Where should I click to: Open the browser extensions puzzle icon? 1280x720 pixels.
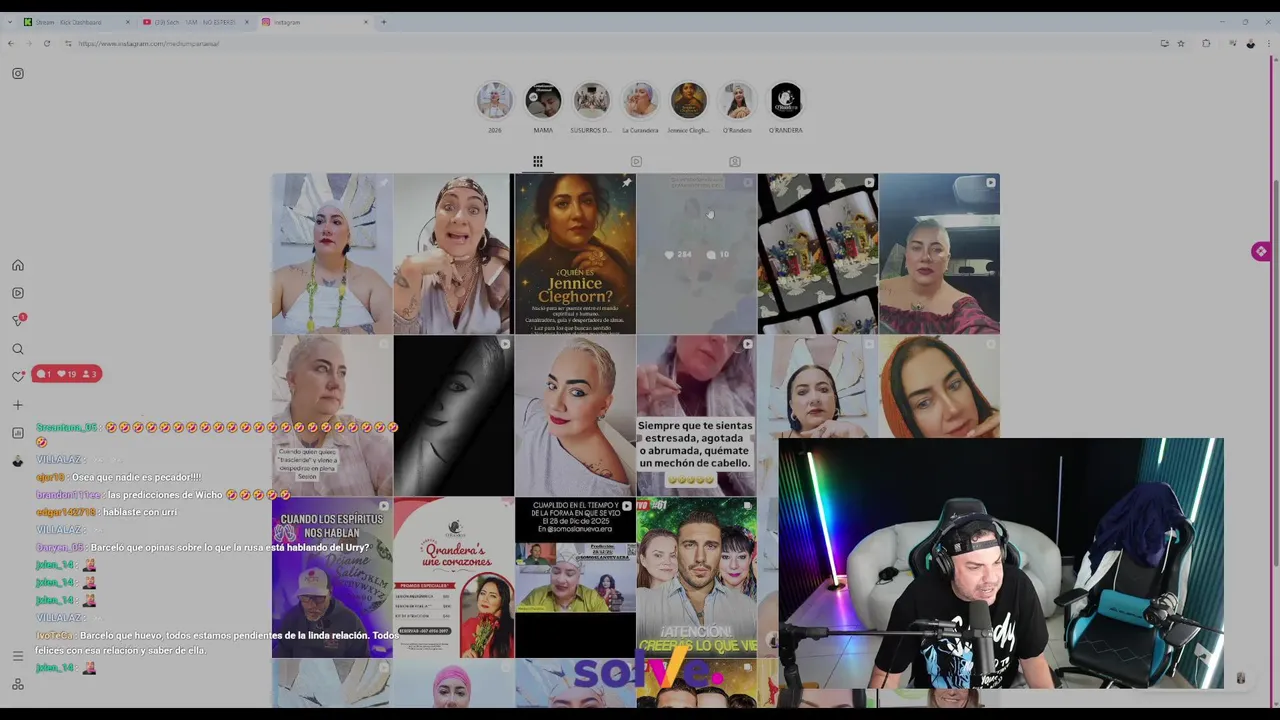click(1206, 43)
